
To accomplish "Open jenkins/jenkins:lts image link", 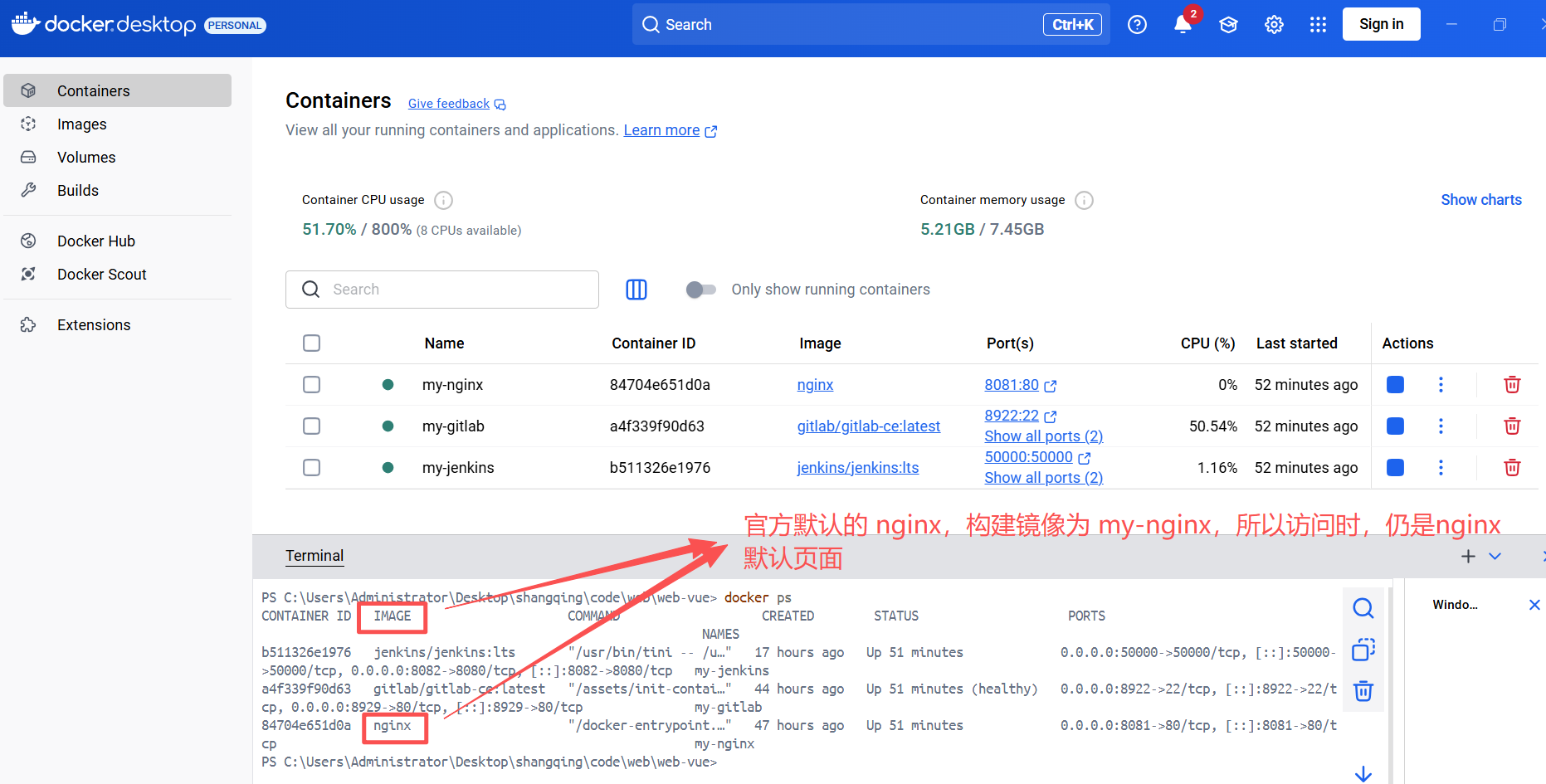I will click(857, 468).
